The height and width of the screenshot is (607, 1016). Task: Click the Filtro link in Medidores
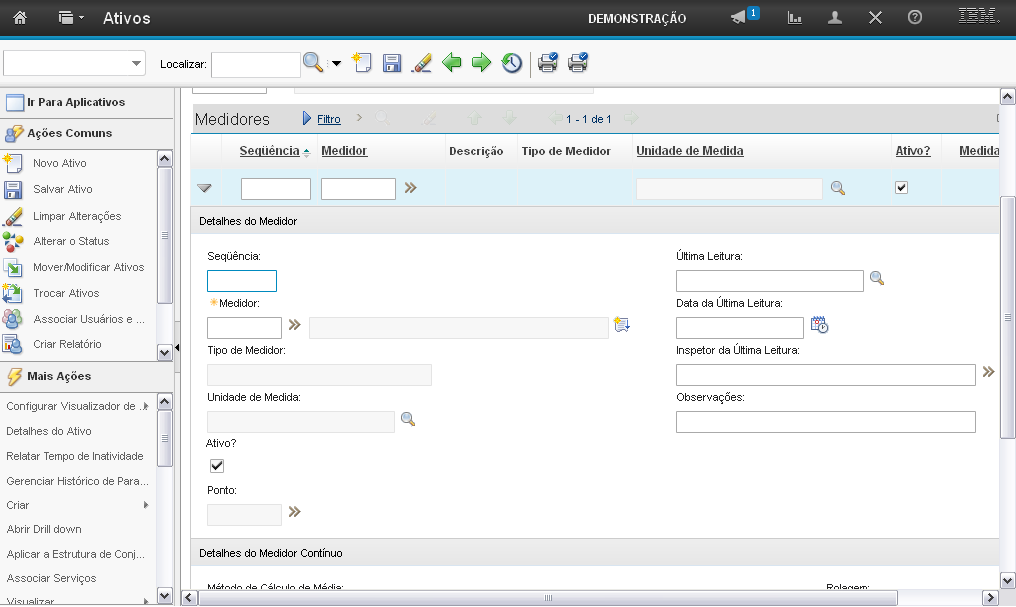coord(329,119)
